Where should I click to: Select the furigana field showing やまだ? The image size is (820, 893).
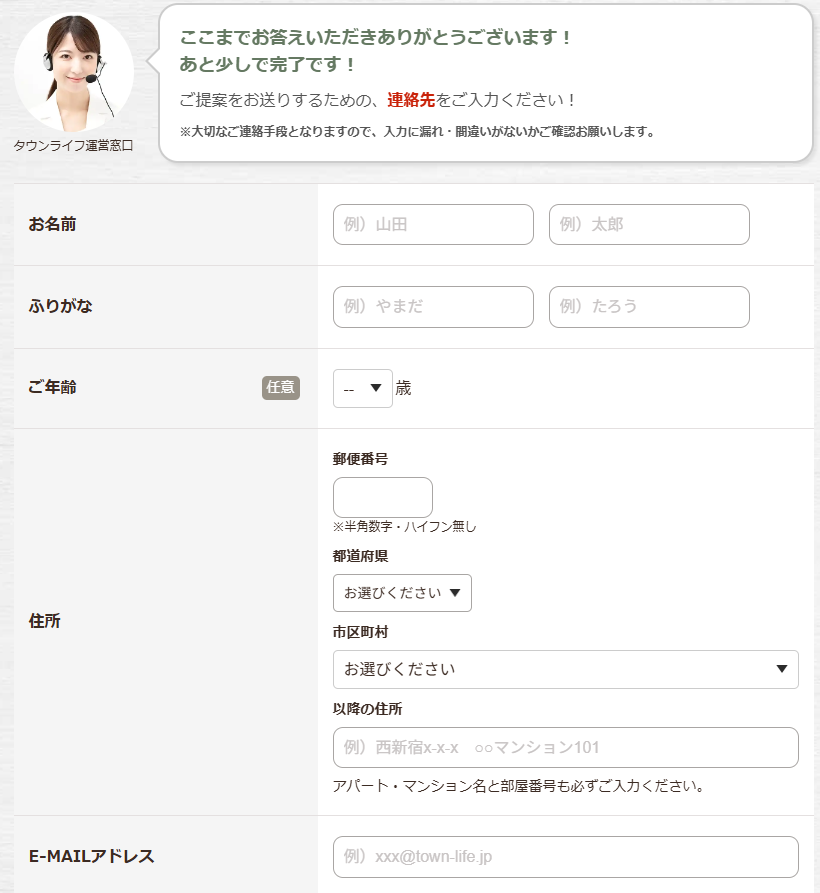coord(433,307)
